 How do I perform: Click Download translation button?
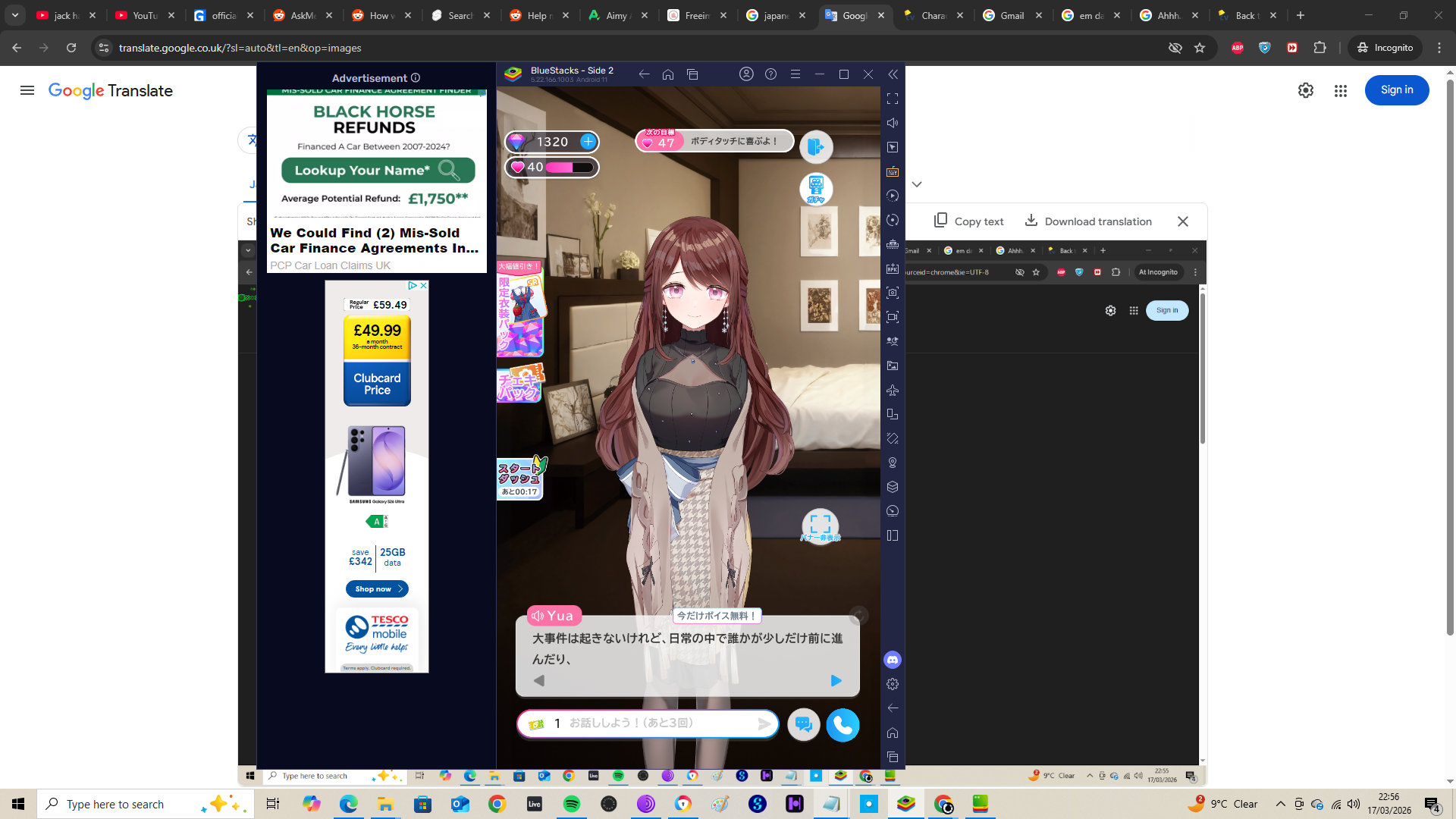[x=1088, y=221]
